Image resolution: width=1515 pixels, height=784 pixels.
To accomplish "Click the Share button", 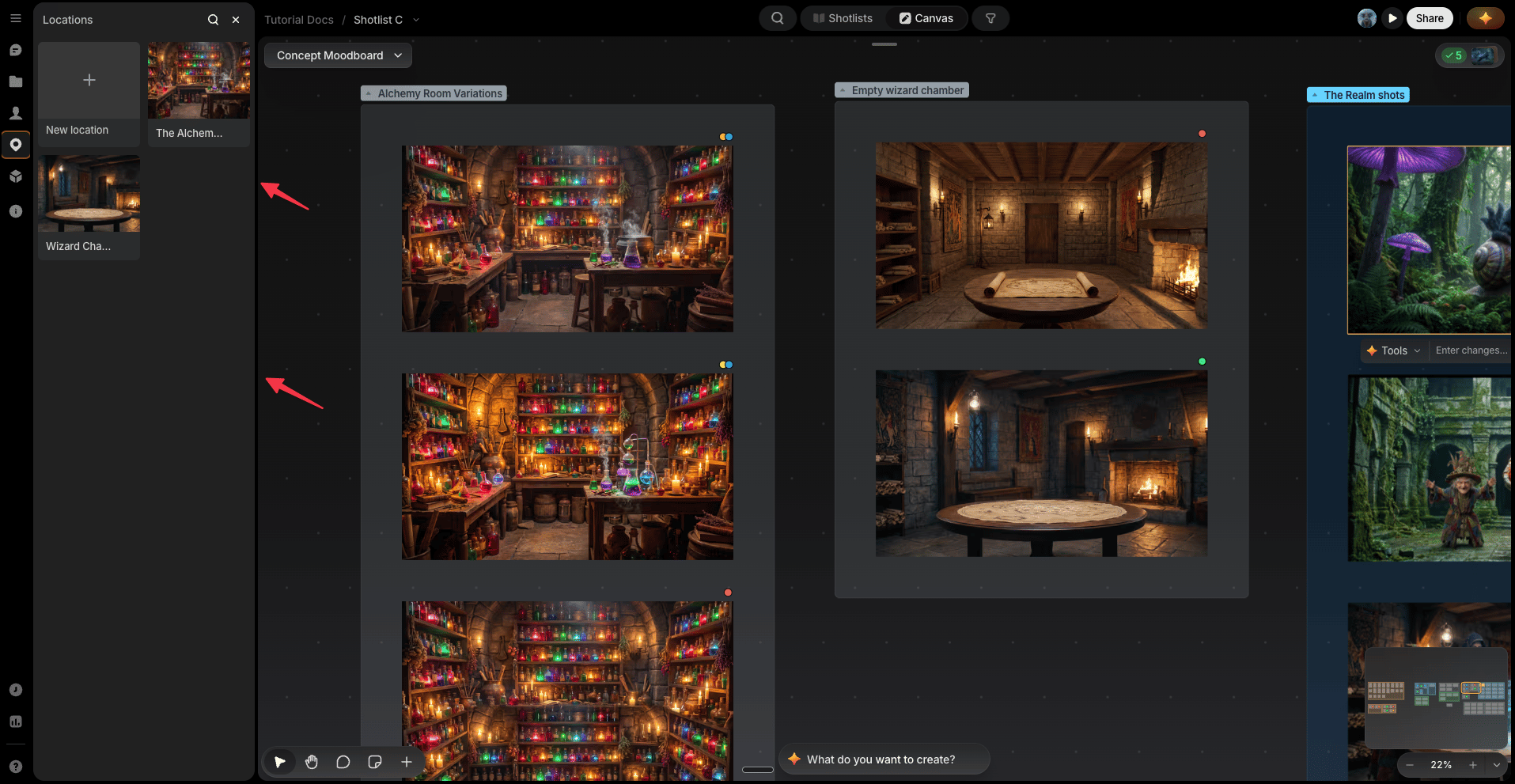I will click(x=1430, y=18).
